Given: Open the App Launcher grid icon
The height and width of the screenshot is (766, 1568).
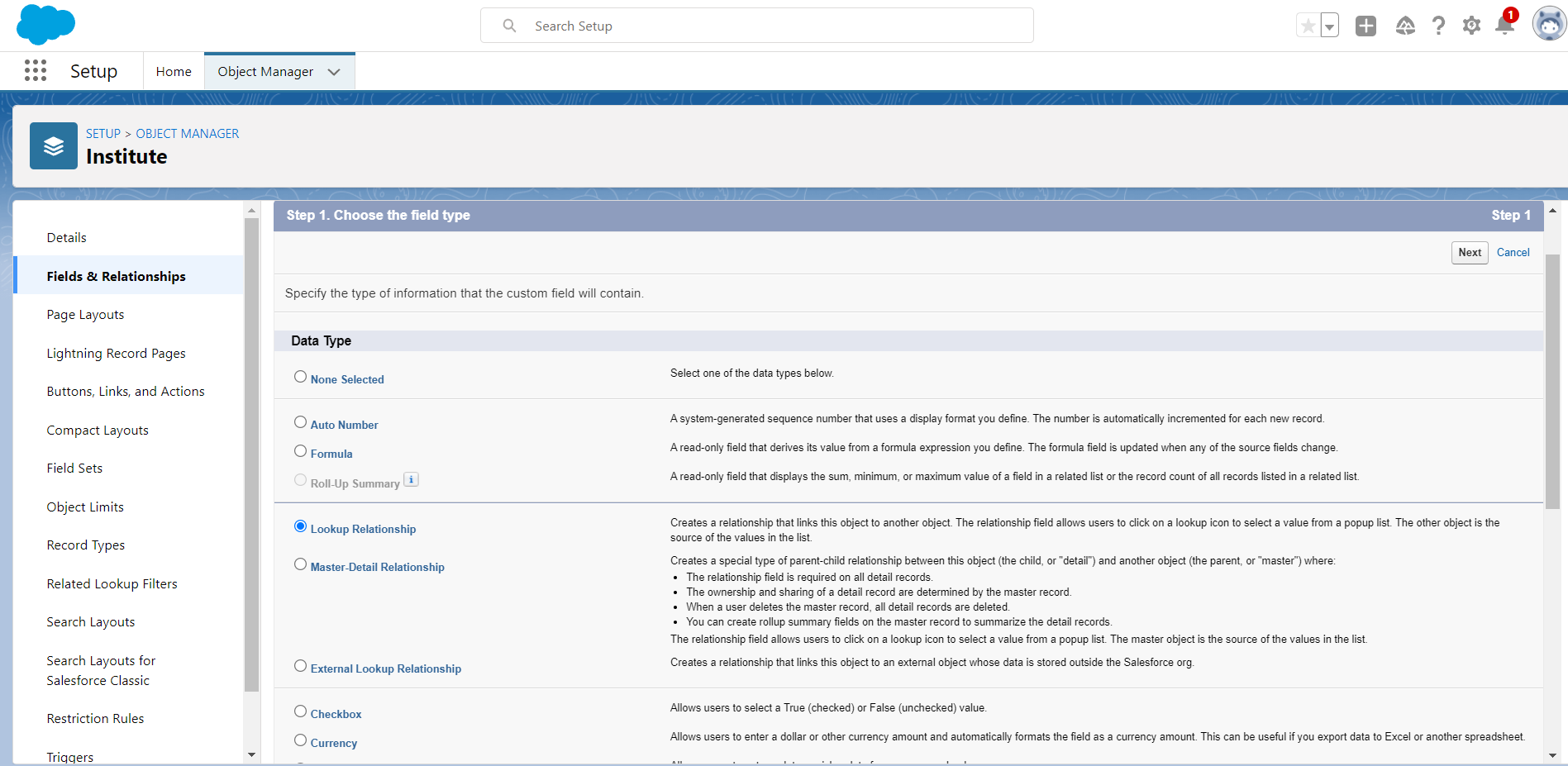Looking at the screenshot, I should [x=36, y=71].
